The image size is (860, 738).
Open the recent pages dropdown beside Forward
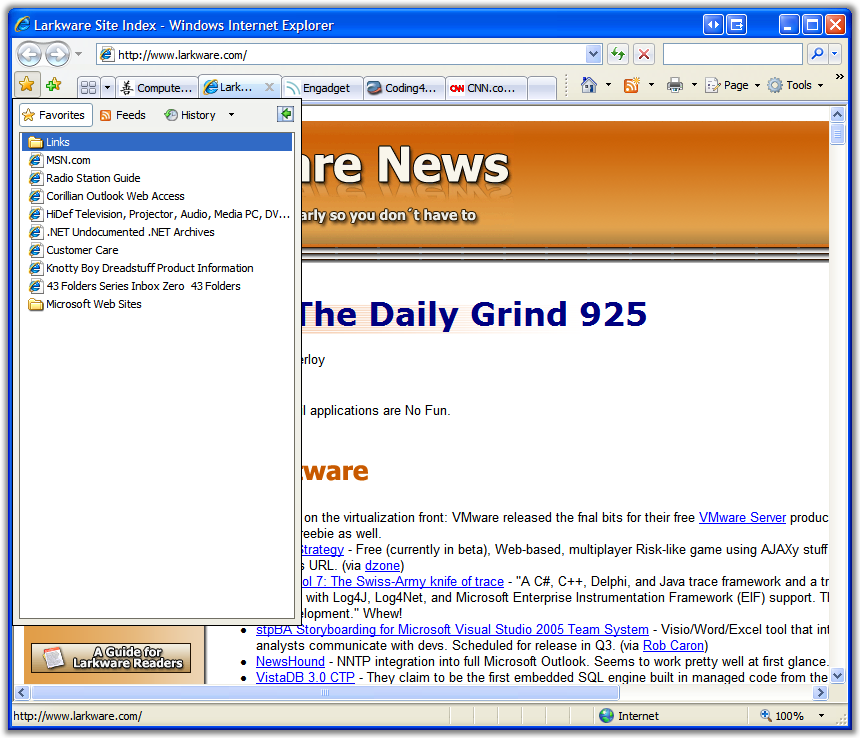coord(79,54)
